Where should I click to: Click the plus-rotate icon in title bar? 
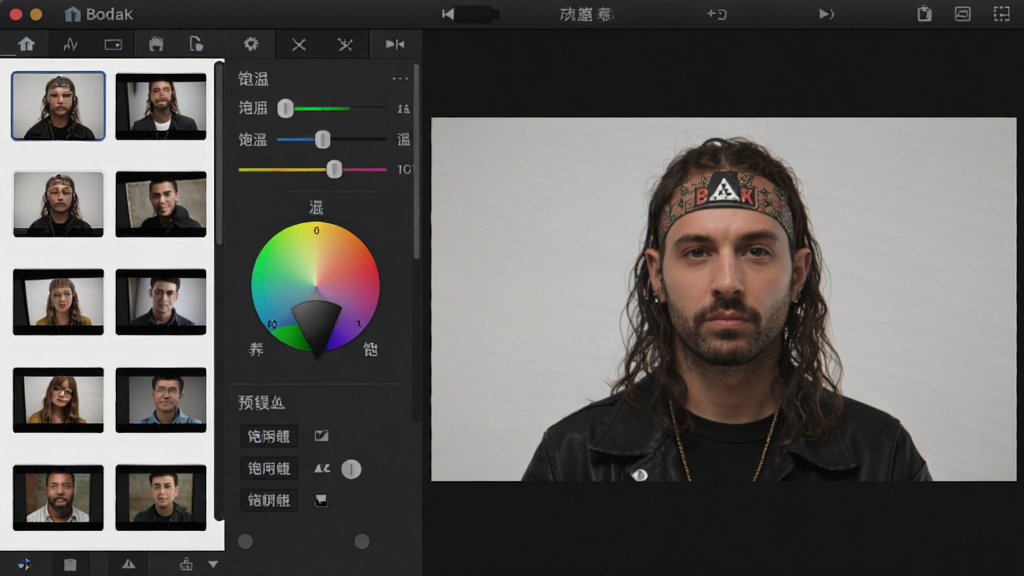point(716,14)
